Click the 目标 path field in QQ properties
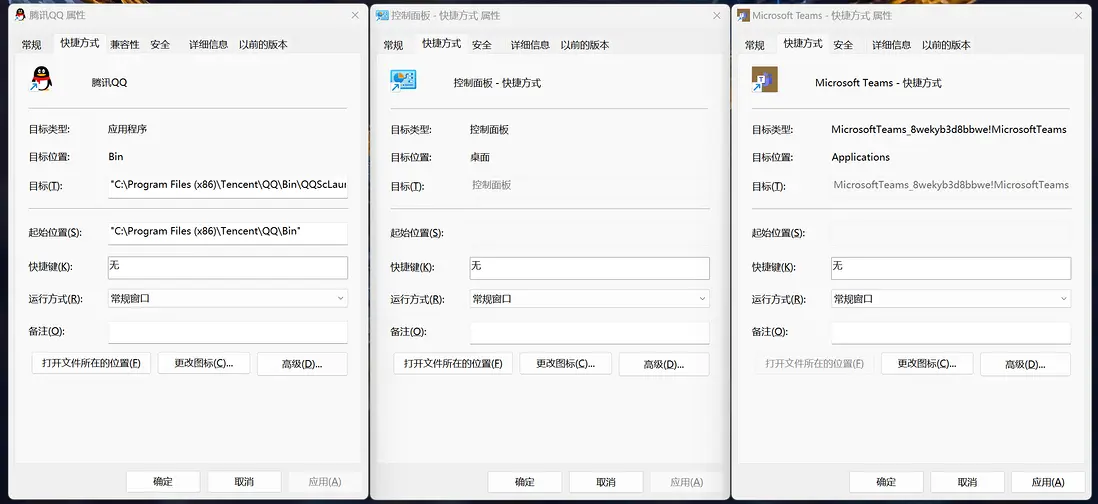This screenshot has width=1098, height=504. pyautogui.click(x=228, y=185)
